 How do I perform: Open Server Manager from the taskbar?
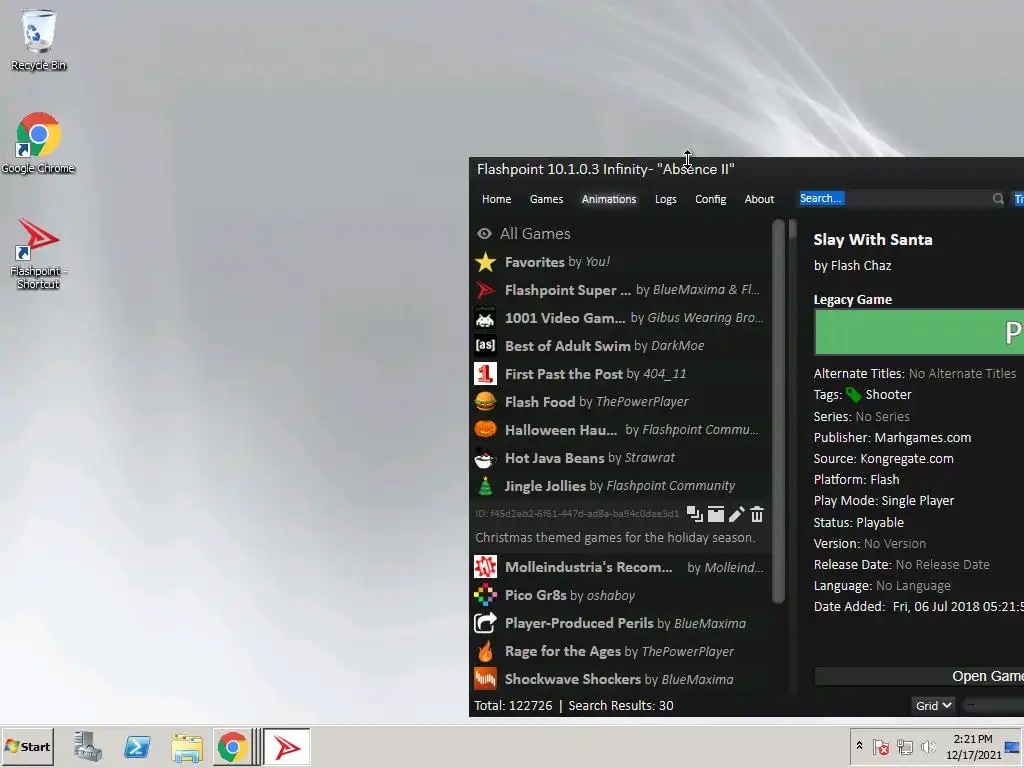coord(88,746)
